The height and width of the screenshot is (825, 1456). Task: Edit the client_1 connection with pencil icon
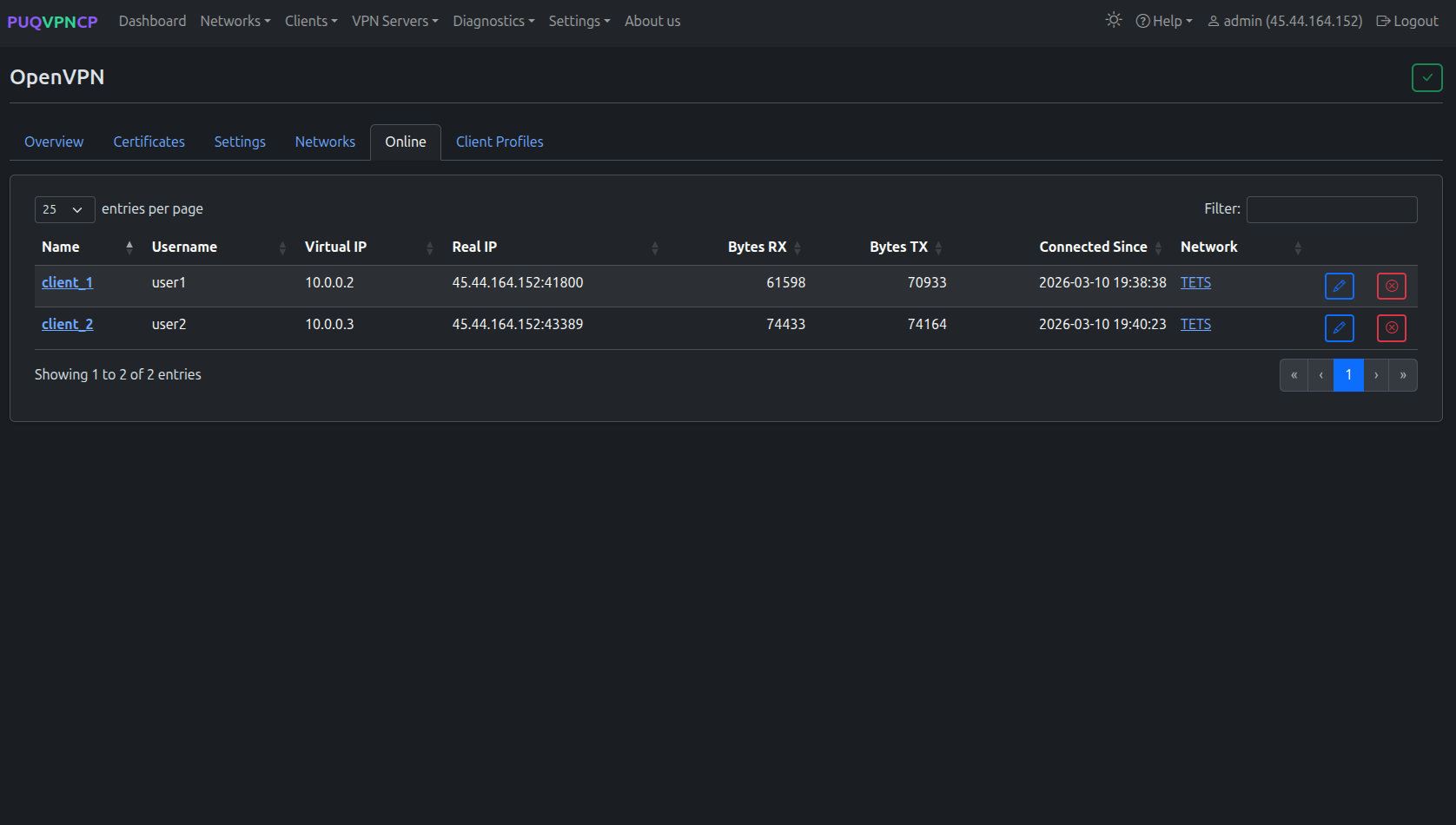pos(1339,286)
